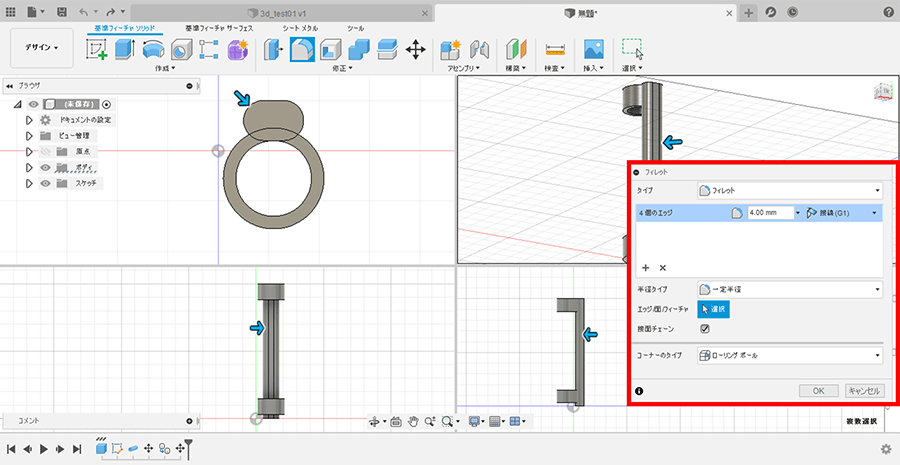Click the plus icon to add an edge selection set
900x465 pixels.
pyautogui.click(x=645, y=268)
